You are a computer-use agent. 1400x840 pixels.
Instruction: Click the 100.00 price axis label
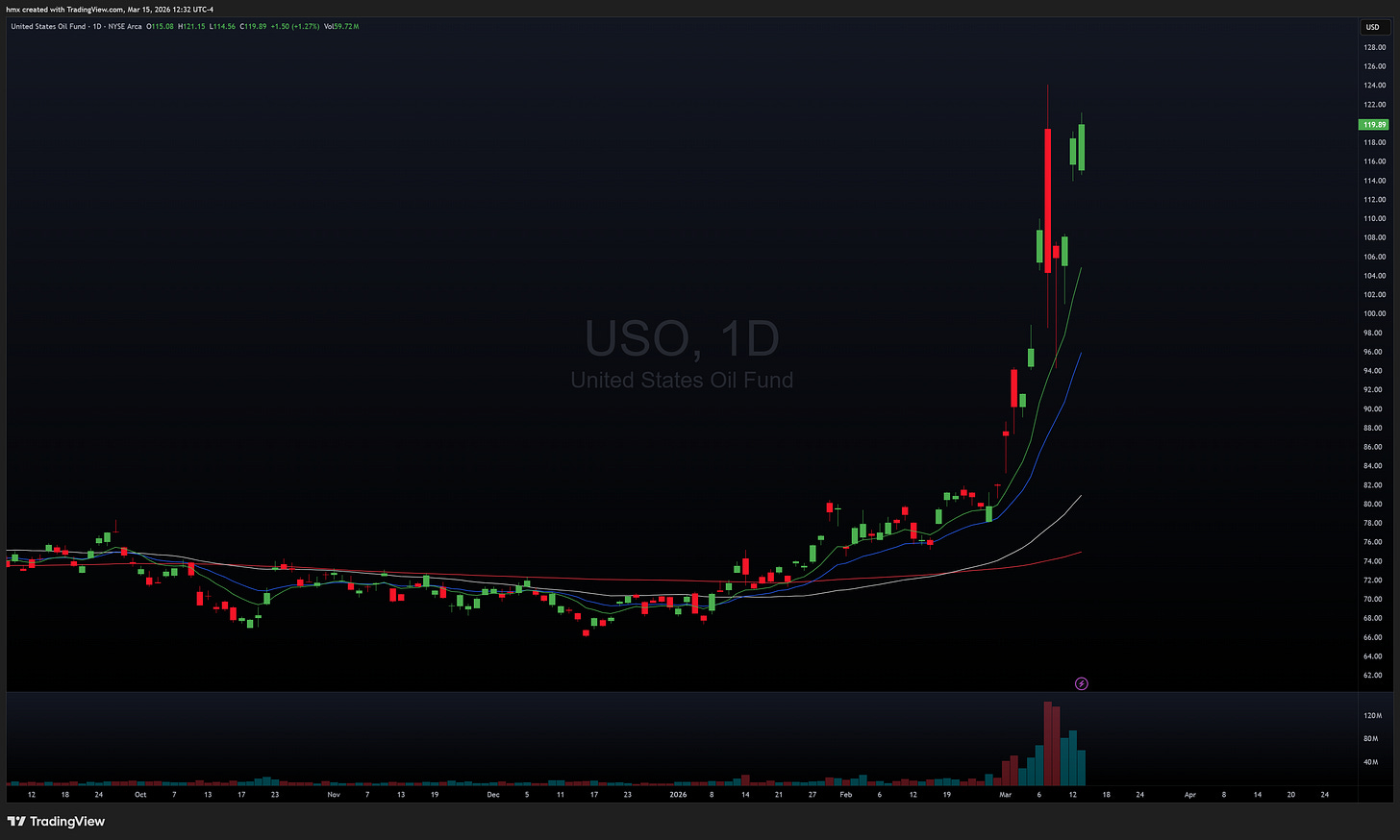point(1374,313)
